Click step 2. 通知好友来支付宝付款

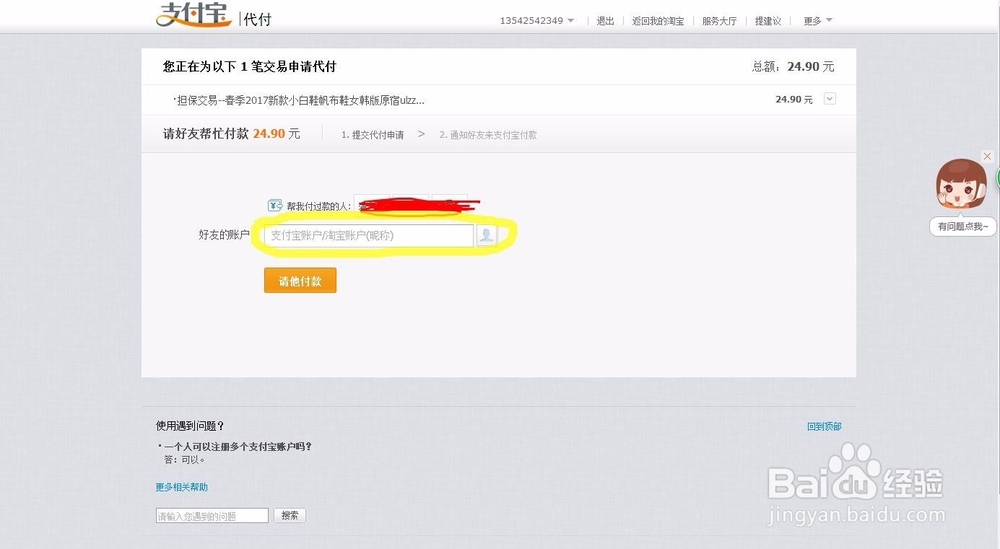[488, 135]
